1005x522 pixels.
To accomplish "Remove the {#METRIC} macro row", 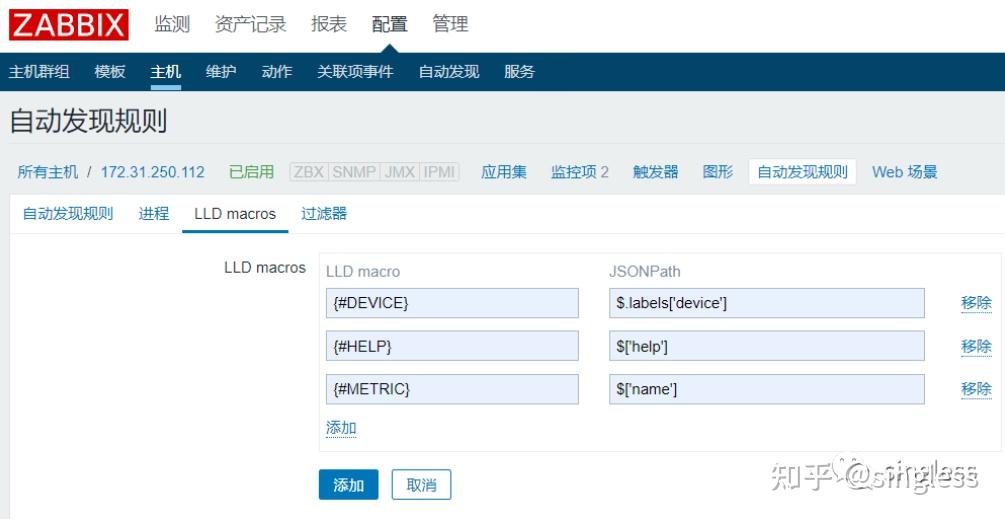I will [975, 389].
